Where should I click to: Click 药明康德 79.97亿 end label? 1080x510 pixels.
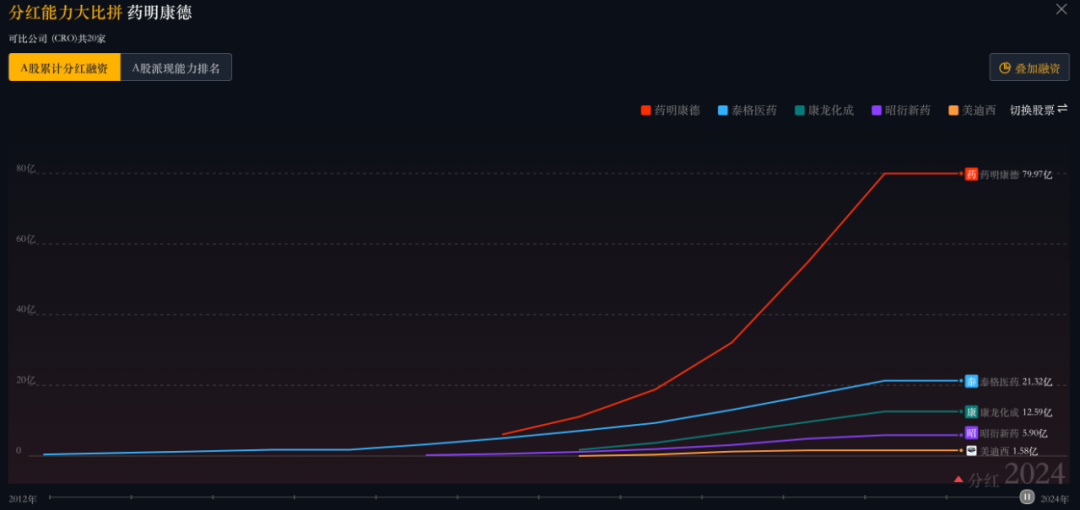[1017, 175]
